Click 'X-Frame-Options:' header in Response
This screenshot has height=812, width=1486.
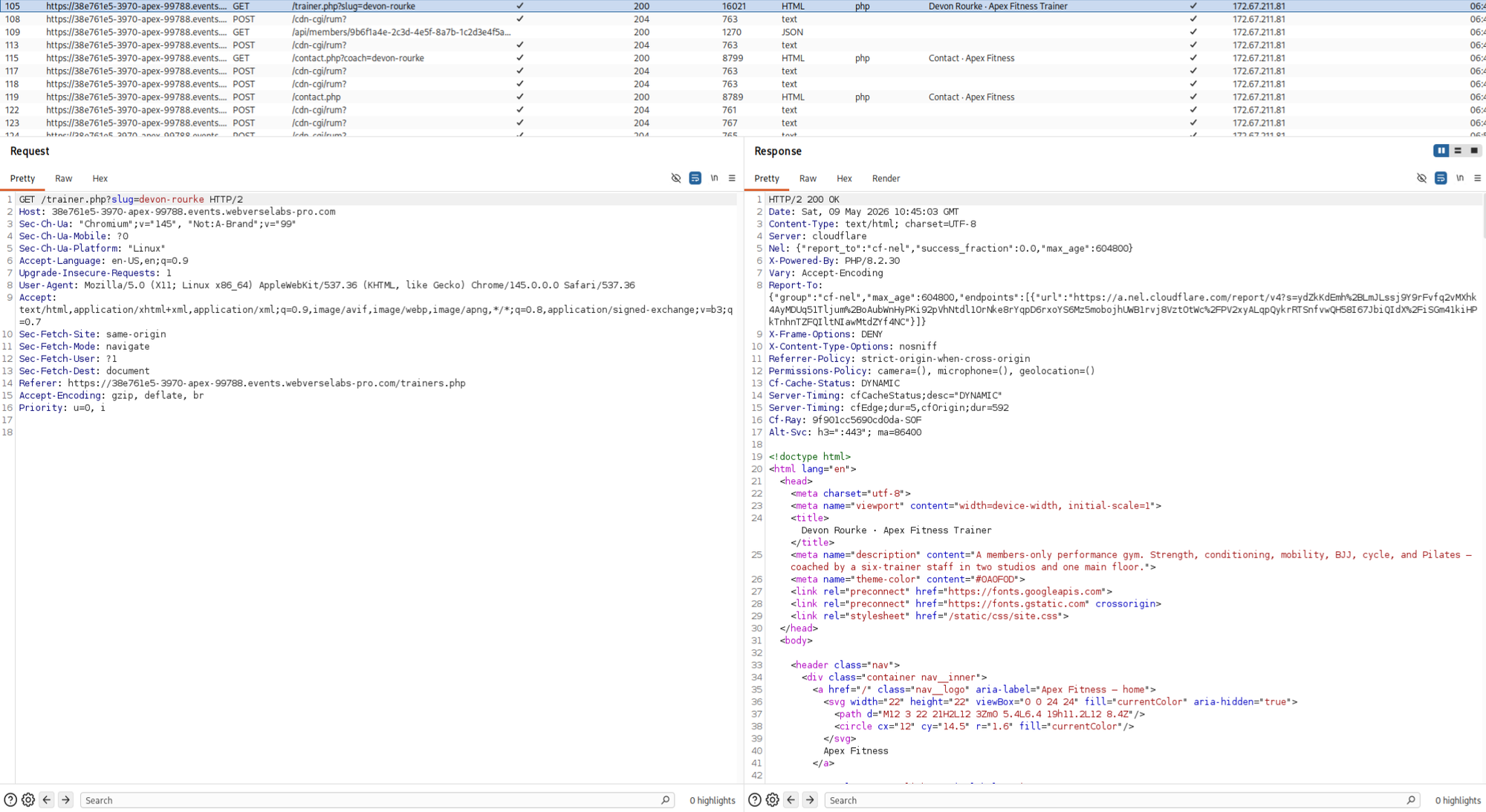click(x=811, y=334)
